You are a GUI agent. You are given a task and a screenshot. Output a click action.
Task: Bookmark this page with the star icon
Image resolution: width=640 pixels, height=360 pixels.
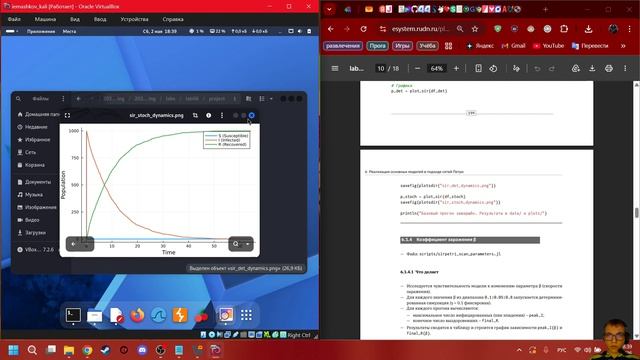coord(475,29)
